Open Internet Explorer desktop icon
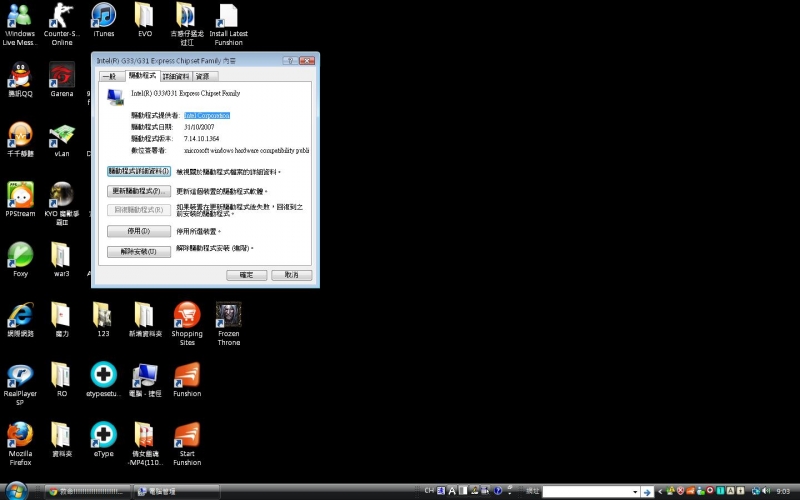This screenshot has height=500, width=800. click(20, 320)
